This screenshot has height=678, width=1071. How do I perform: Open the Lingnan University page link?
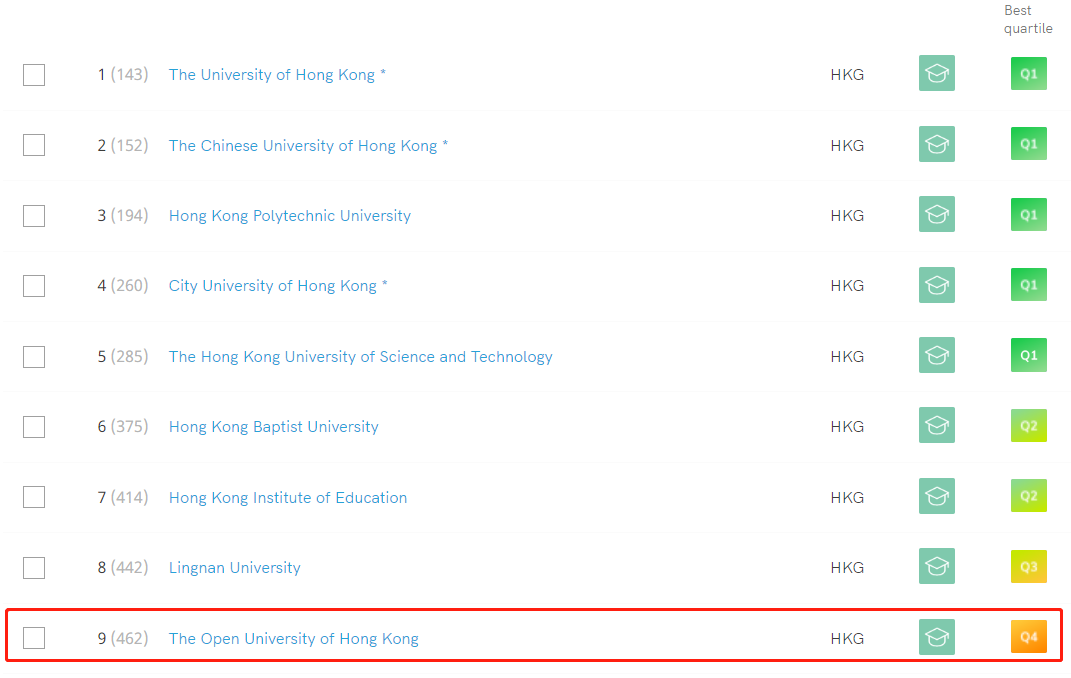pyautogui.click(x=234, y=568)
